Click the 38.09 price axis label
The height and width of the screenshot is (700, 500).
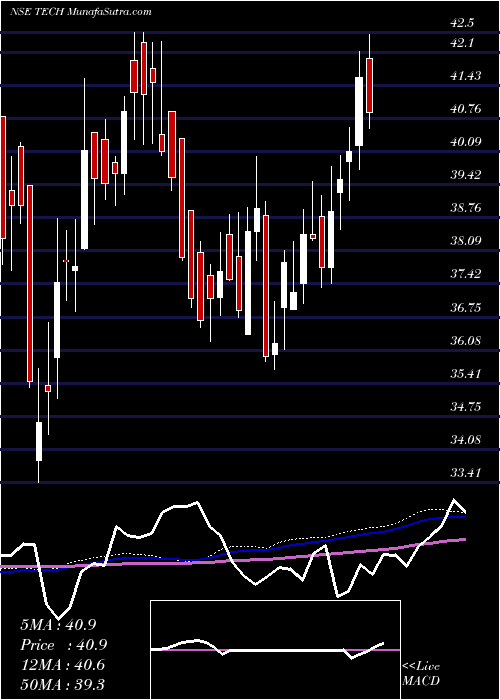(x=466, y=241)
